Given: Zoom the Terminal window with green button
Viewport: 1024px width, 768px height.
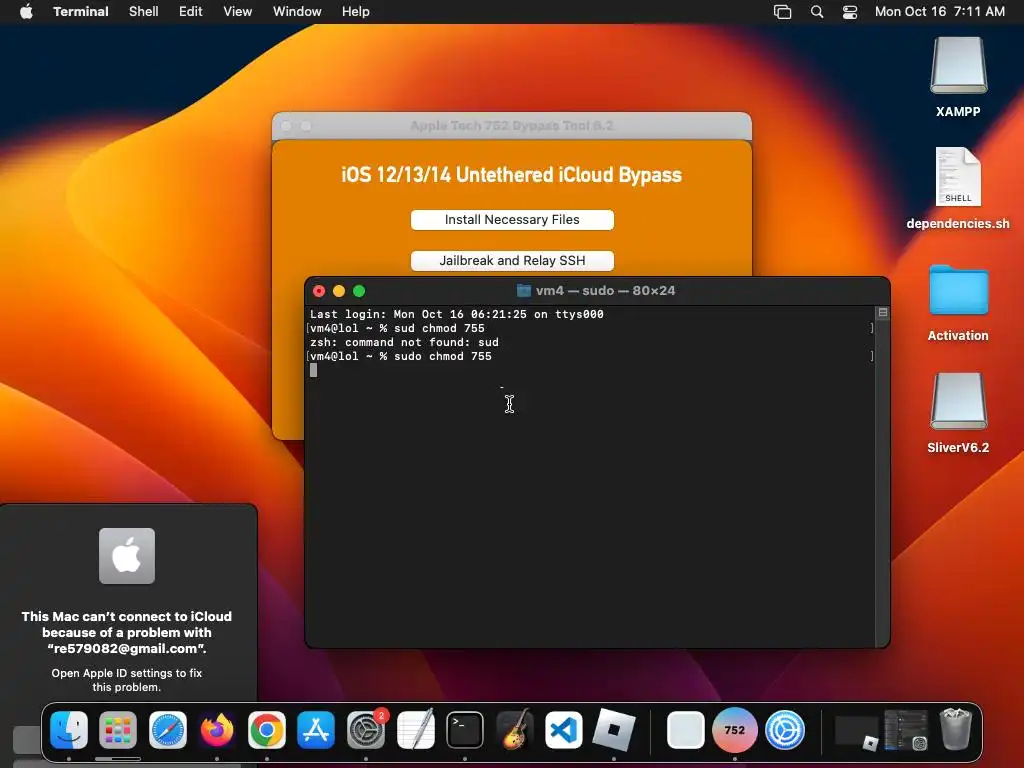Looking at the screenshot, I should coord(359,291).
